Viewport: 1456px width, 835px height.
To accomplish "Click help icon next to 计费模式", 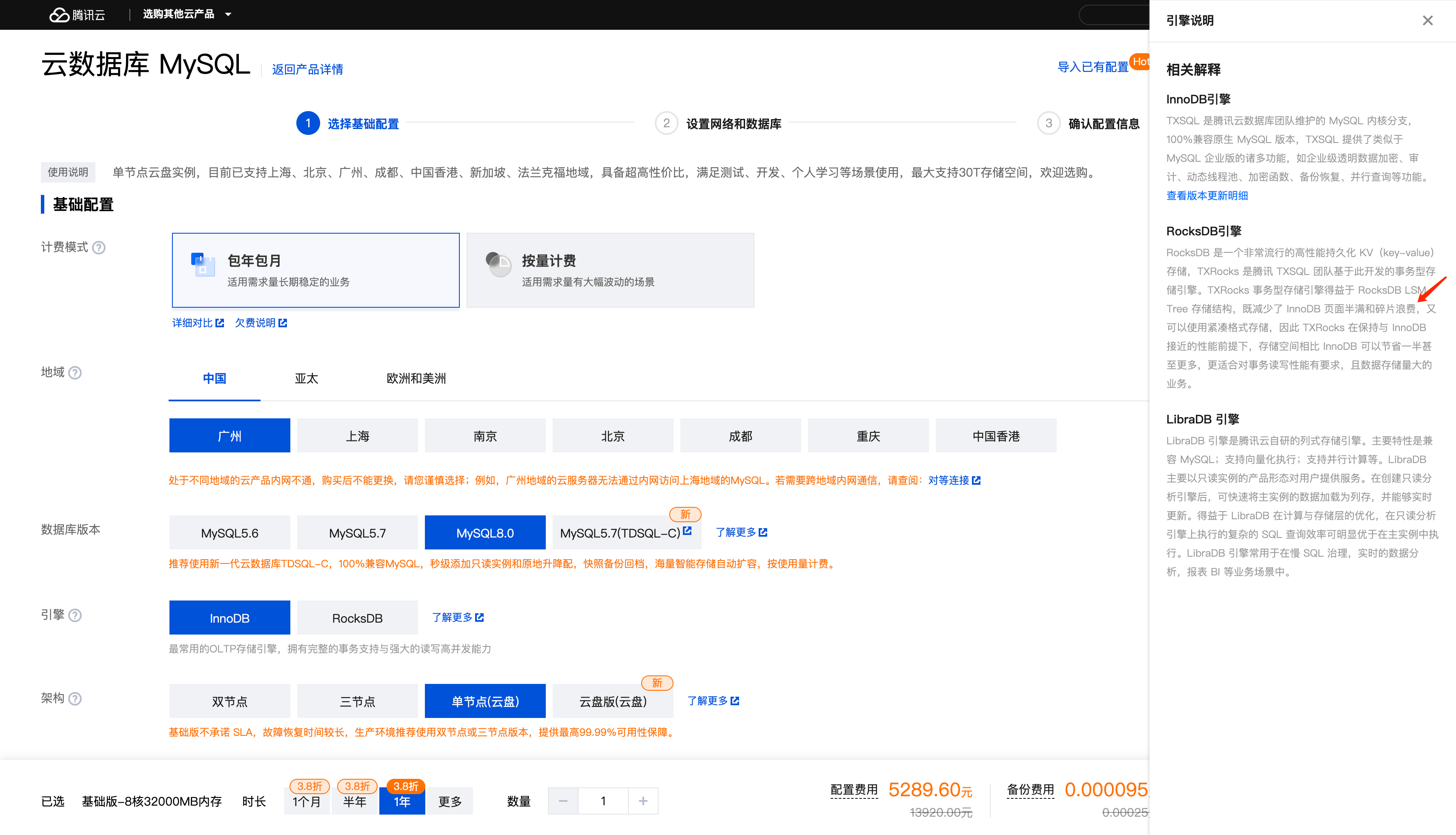I will click(x=99, y=248).
